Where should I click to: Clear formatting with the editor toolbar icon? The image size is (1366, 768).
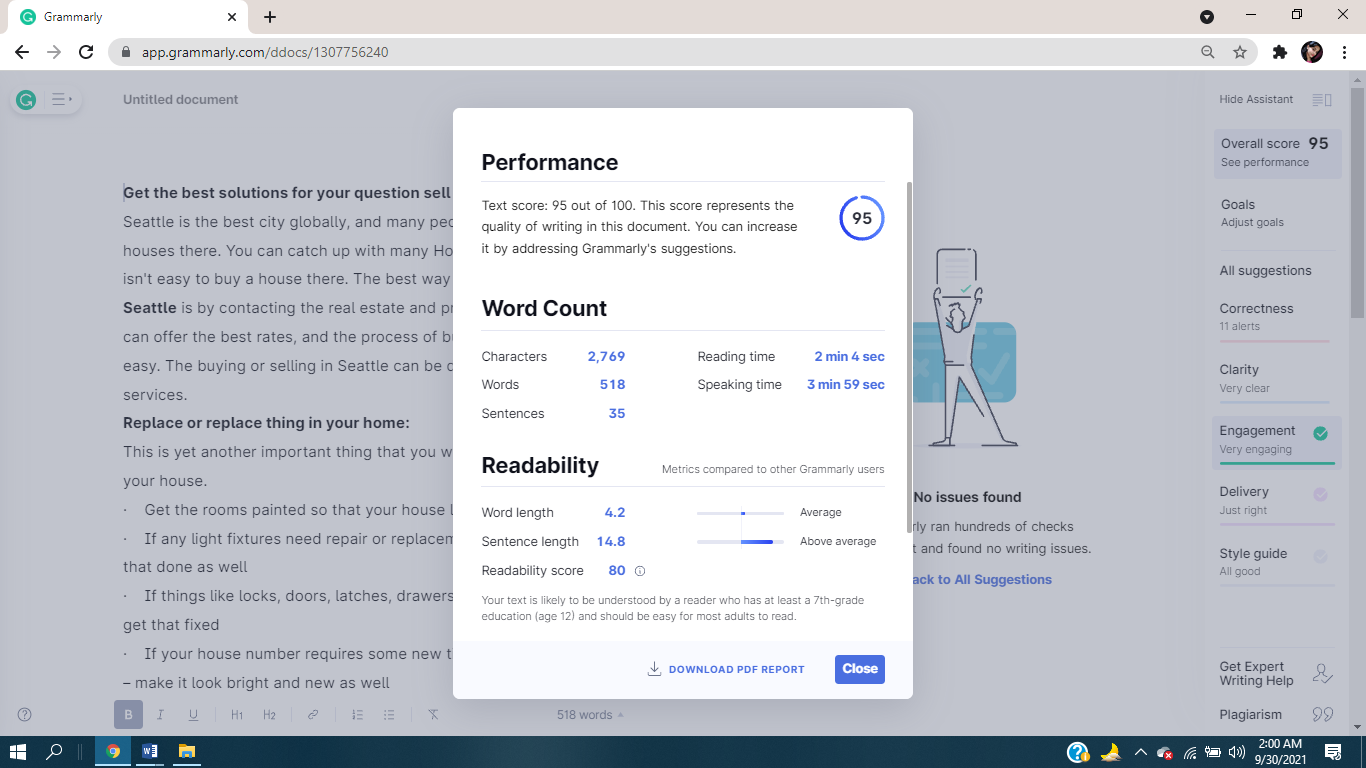tap(433, 715)
